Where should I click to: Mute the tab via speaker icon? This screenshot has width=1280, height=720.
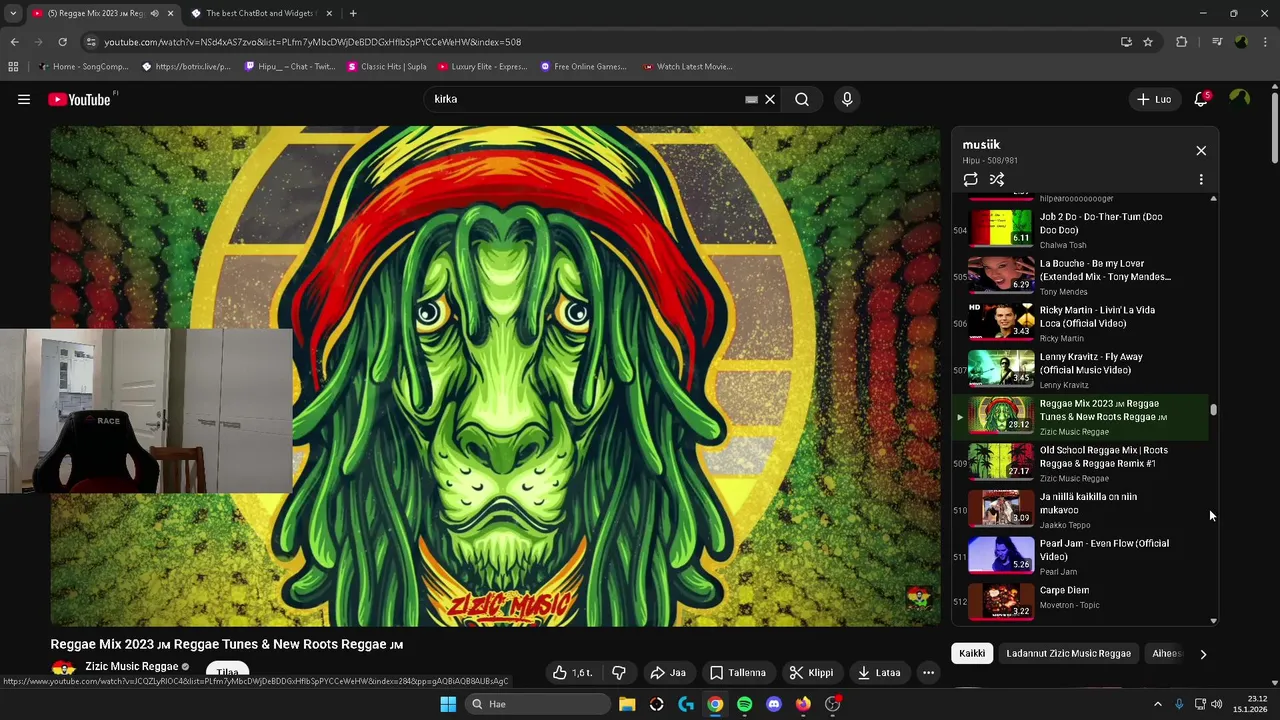(154, 13)
